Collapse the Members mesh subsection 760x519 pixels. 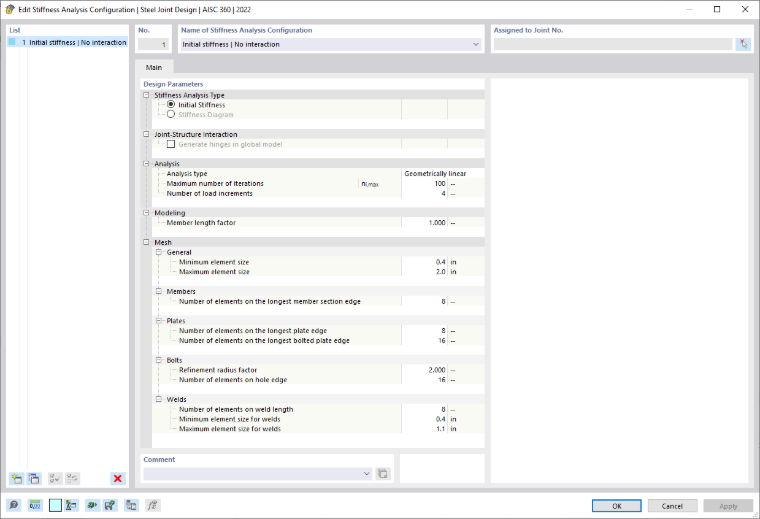point(158,291)
